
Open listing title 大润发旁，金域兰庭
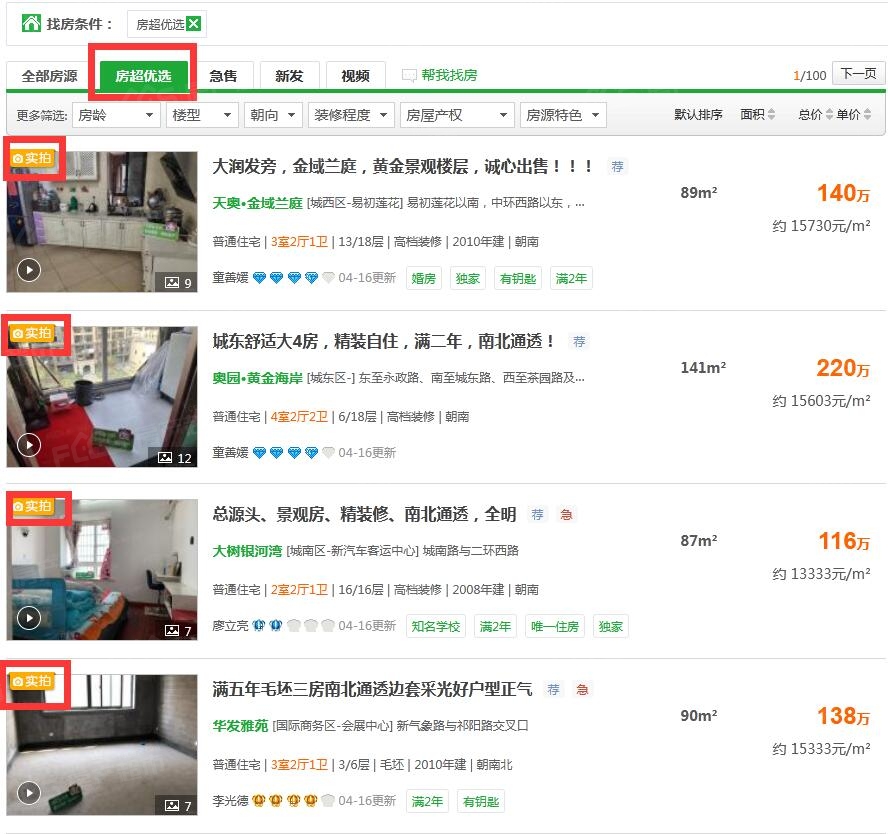pos(403,166)
